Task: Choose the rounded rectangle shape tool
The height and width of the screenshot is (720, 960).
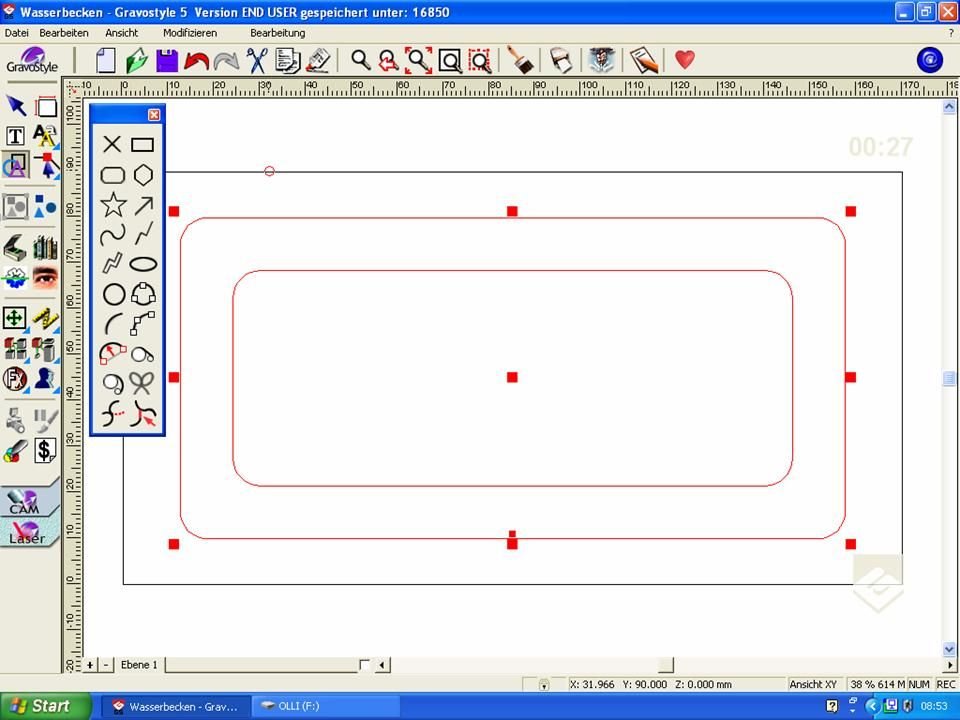Action: pos(113,175)
